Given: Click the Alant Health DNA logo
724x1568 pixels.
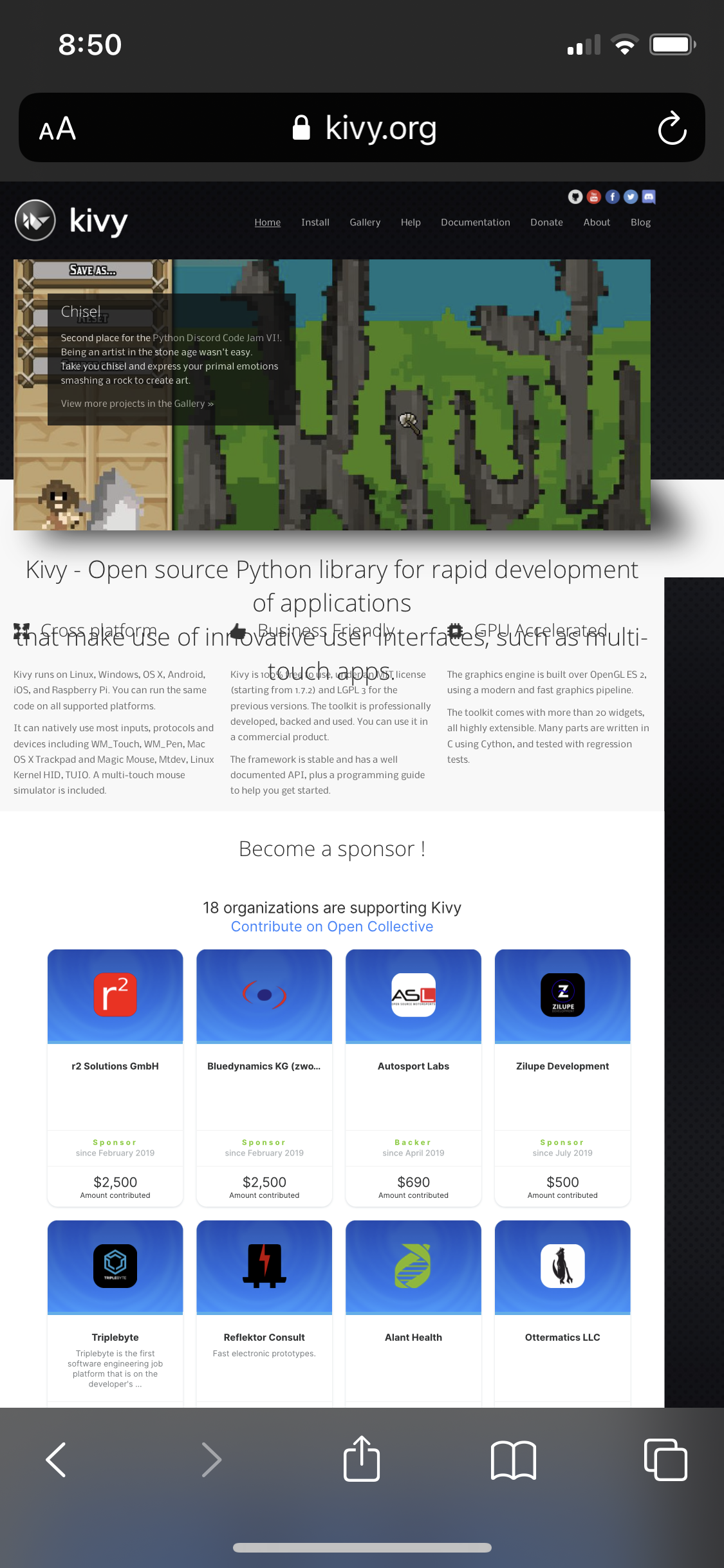Looking at the screenshot, I should coord(413,1265).
